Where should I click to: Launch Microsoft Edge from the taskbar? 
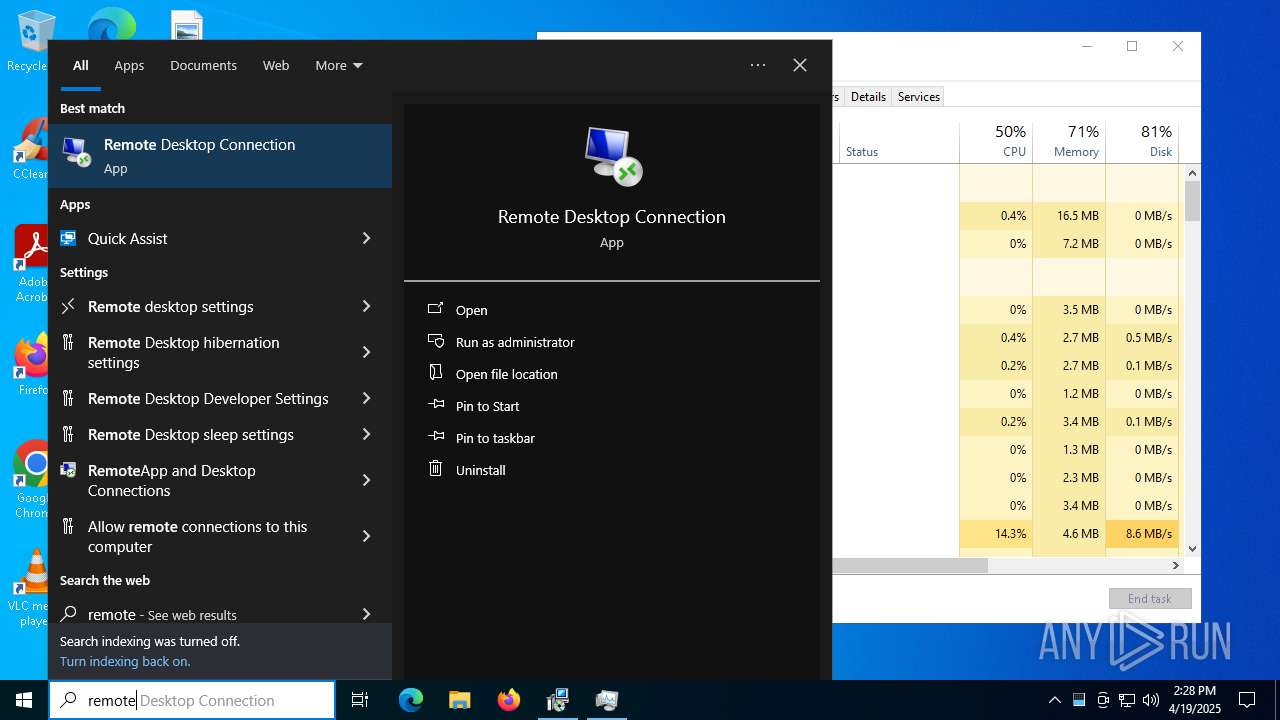point(411,700)
